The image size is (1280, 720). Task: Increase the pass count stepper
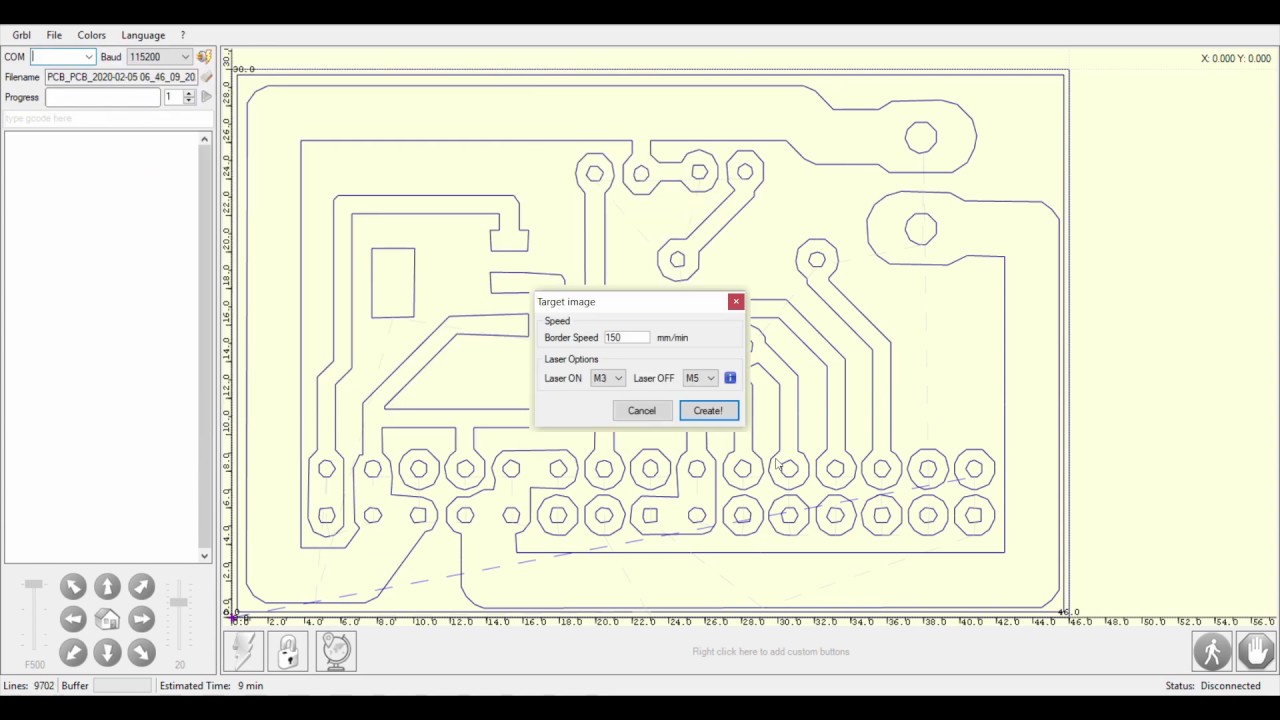tap(189, 93)
